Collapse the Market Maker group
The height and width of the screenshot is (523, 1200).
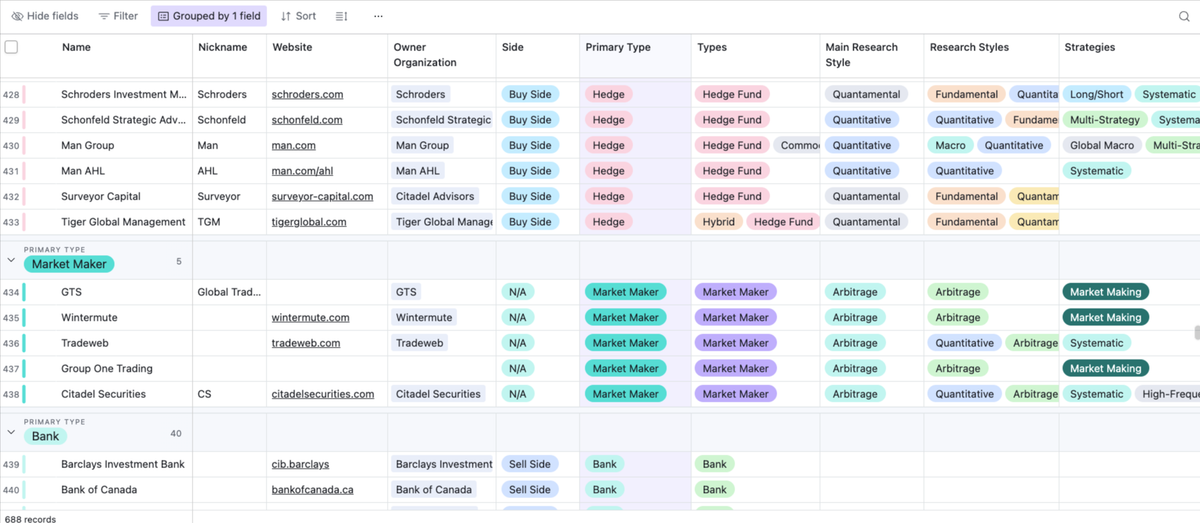pos(11,260)
